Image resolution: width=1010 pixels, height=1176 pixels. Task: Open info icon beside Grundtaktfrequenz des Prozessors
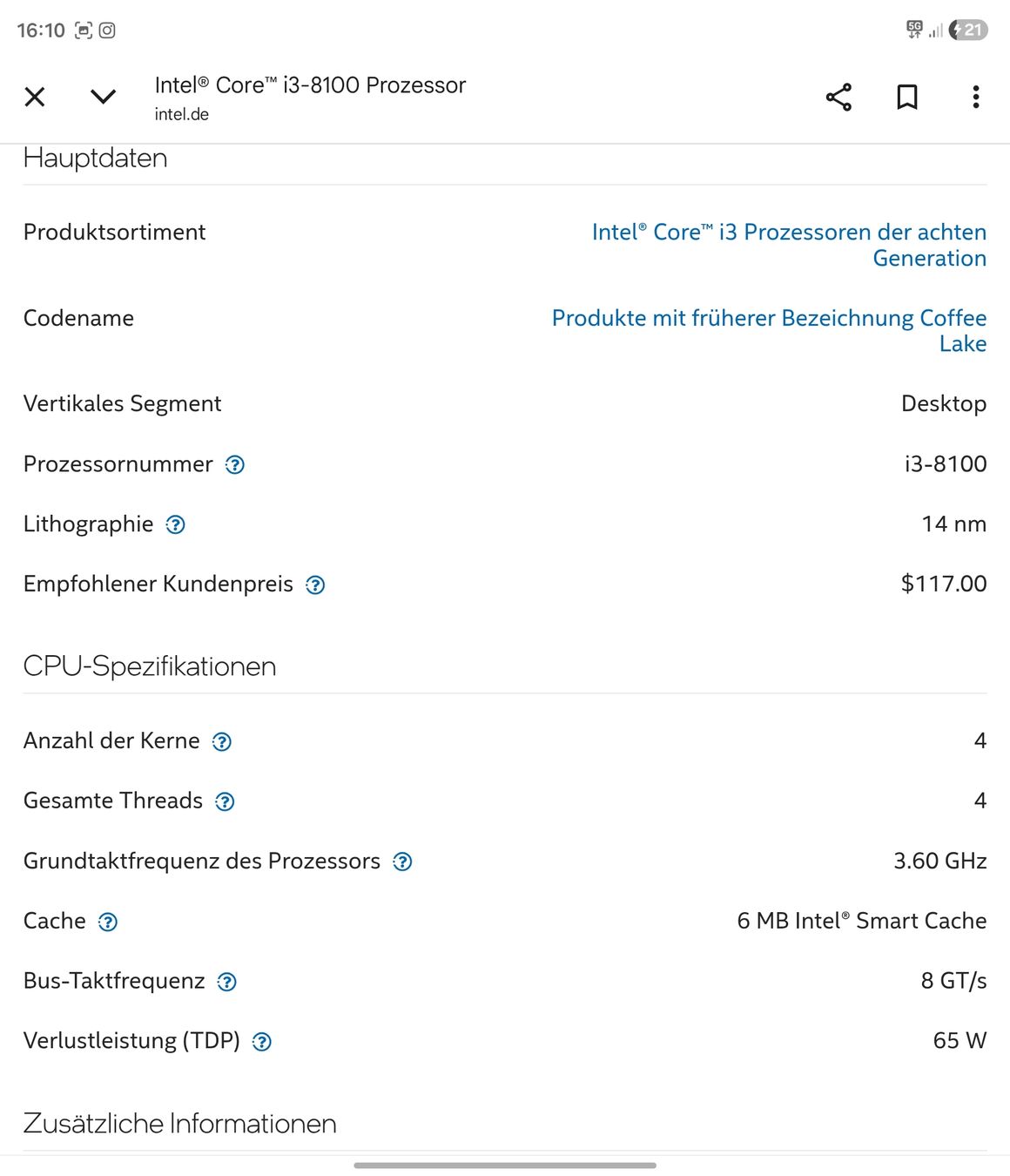[402, 862]
